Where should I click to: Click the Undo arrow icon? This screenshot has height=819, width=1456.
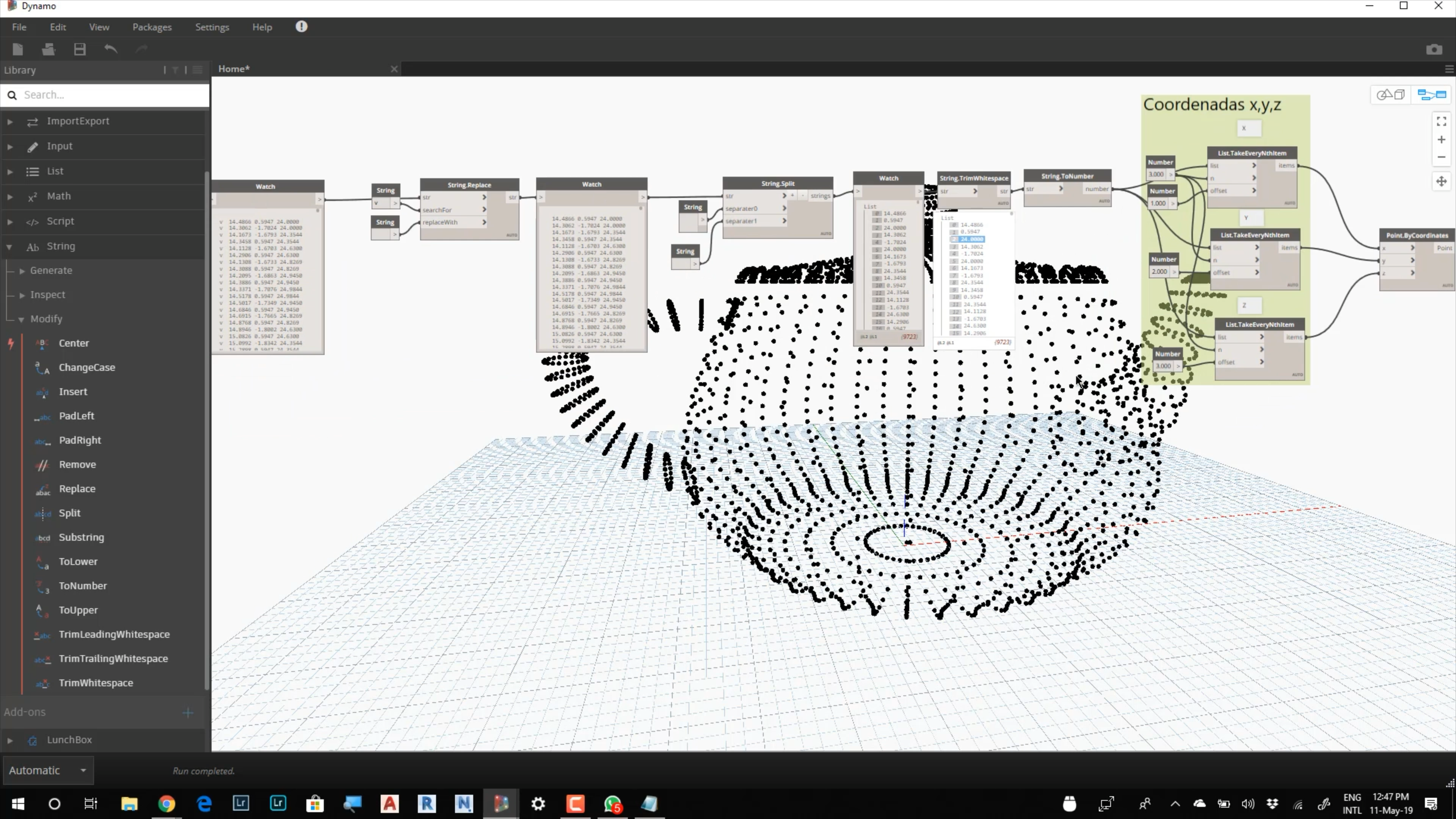111,49
